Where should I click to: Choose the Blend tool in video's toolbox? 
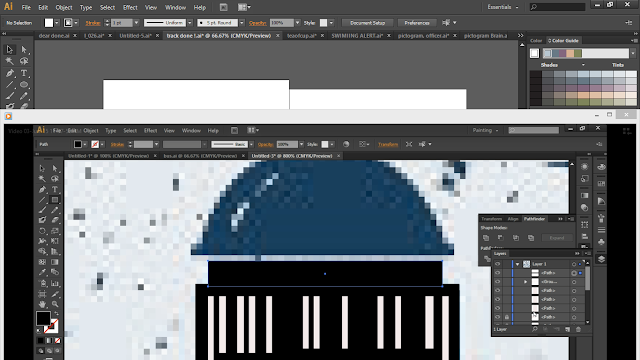55,272
